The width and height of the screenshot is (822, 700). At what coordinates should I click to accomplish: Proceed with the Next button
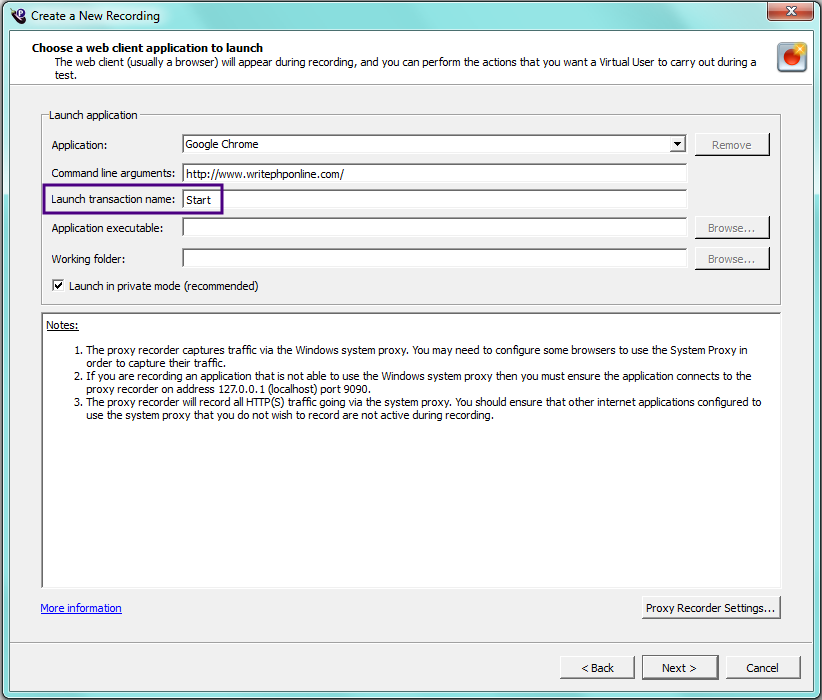click(678, 668)
